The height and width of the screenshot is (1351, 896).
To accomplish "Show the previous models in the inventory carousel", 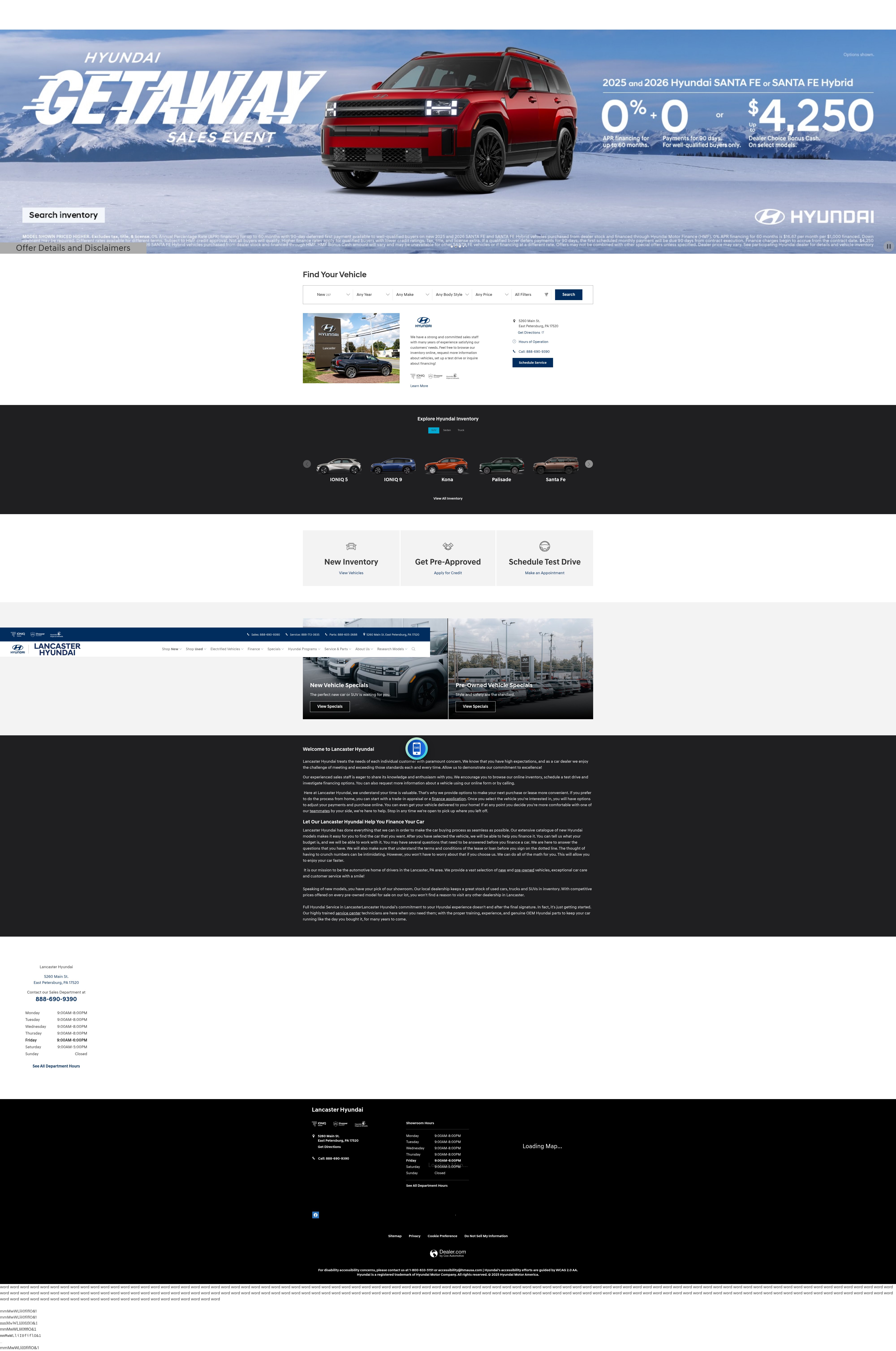I will pyautogui.click(x=307, y=464).
